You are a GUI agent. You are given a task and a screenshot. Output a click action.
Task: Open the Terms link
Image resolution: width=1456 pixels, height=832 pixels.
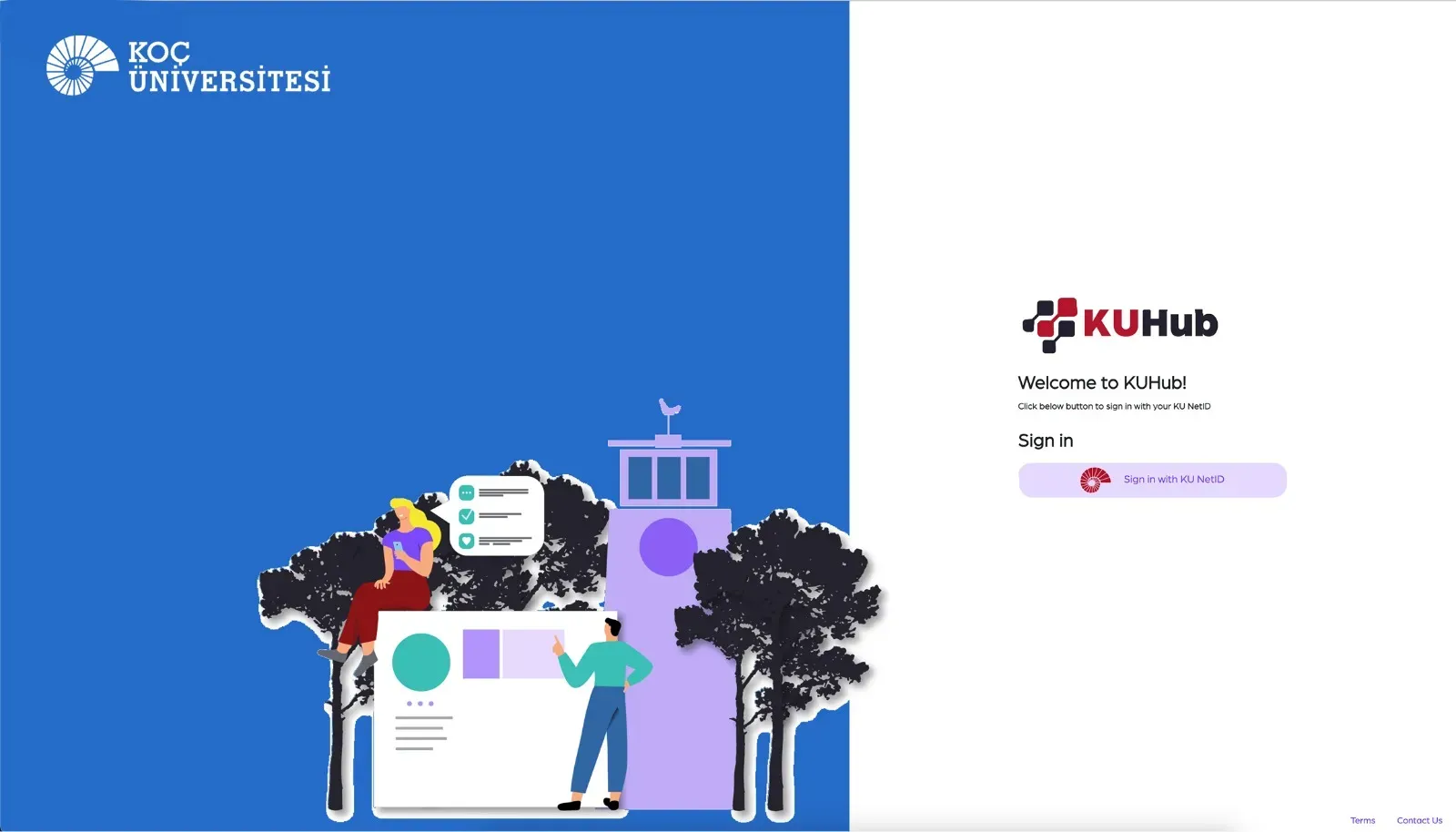point(1362,820)
